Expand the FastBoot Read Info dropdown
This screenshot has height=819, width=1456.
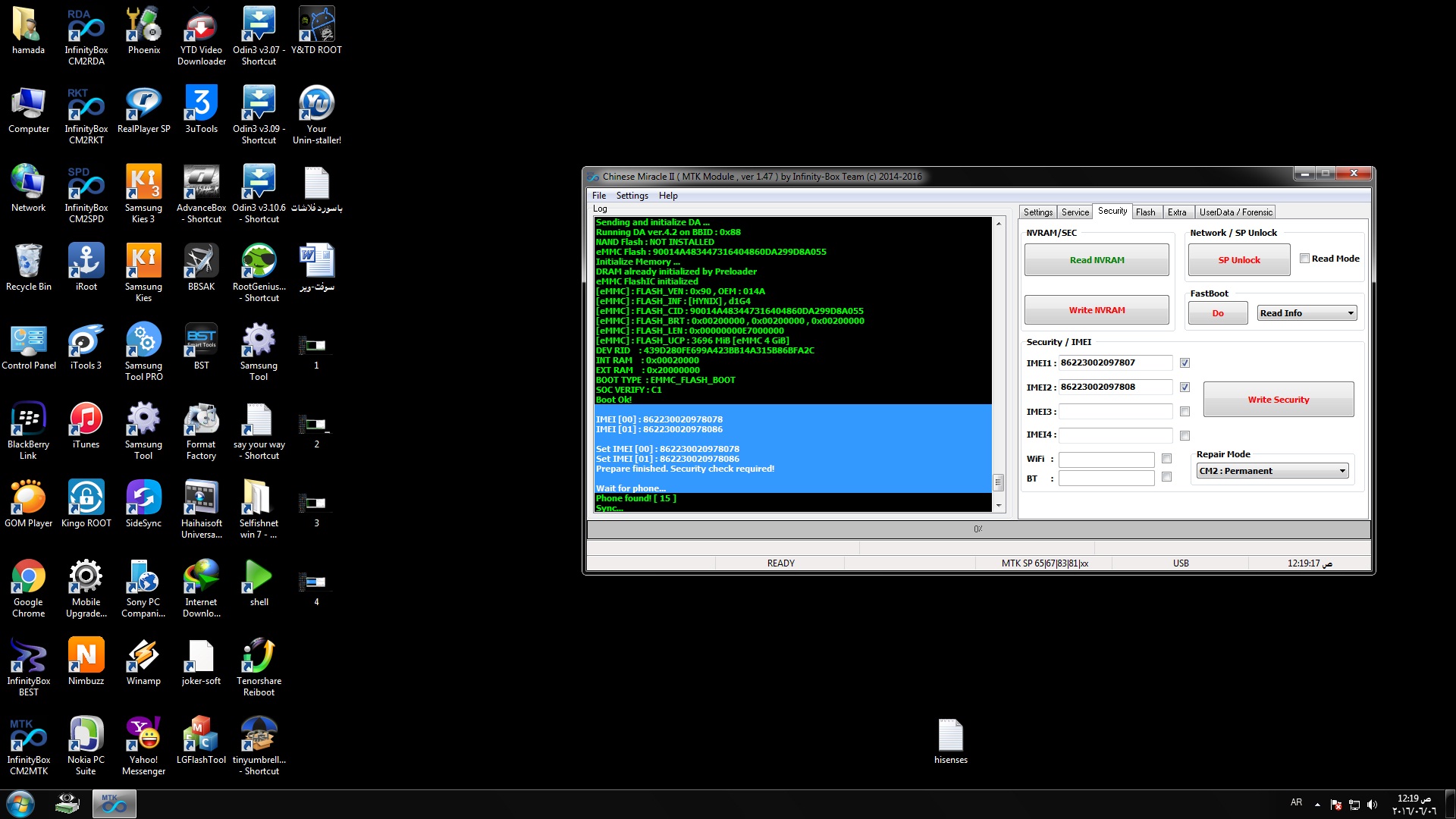click(1307, 313)
